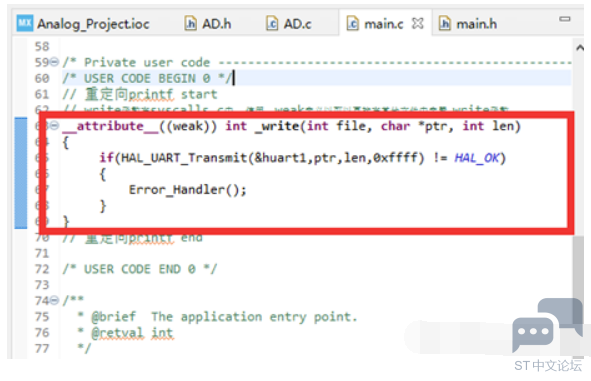Close the main.c tab

tap(418, 24)
